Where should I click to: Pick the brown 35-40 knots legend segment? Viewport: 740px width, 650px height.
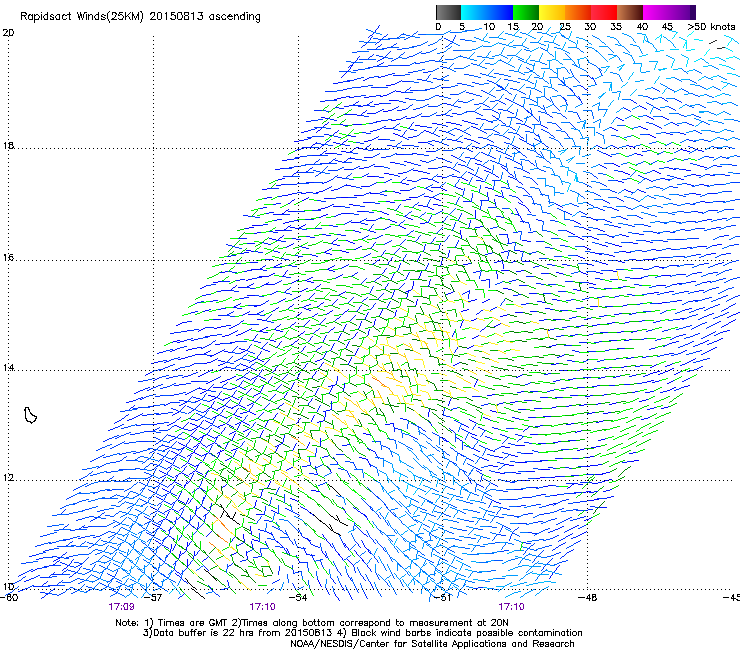point(630,12)
